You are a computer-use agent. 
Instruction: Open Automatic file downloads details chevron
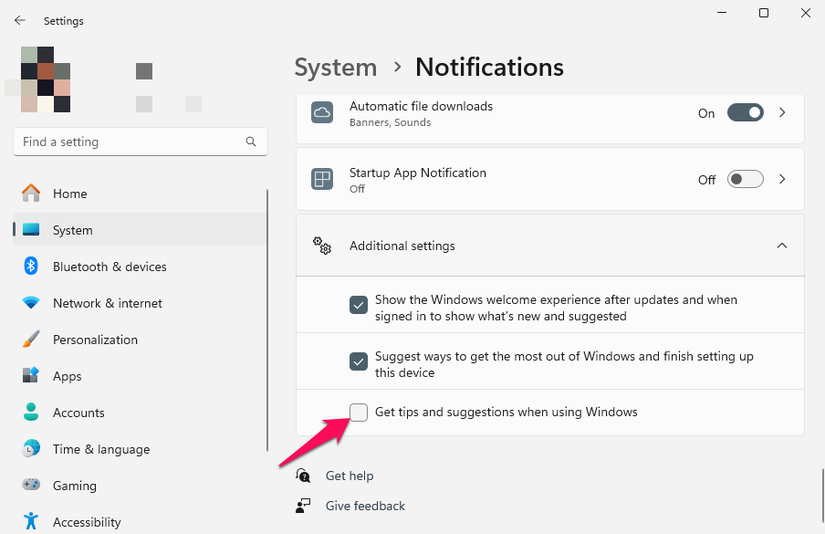tap(783, 113)
